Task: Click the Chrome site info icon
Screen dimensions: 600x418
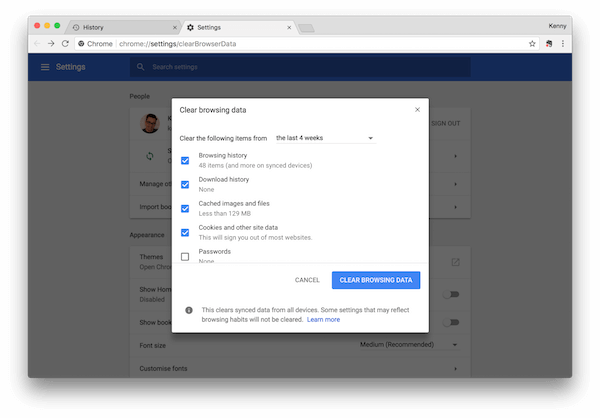Action: [x=81, y=44]
